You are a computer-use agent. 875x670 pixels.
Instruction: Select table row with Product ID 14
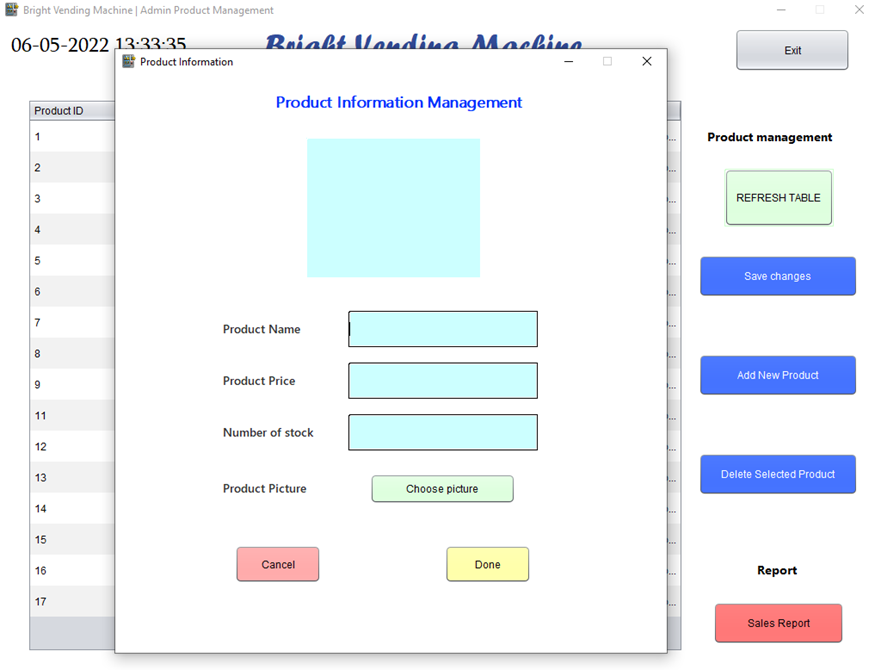pos(73,508)
